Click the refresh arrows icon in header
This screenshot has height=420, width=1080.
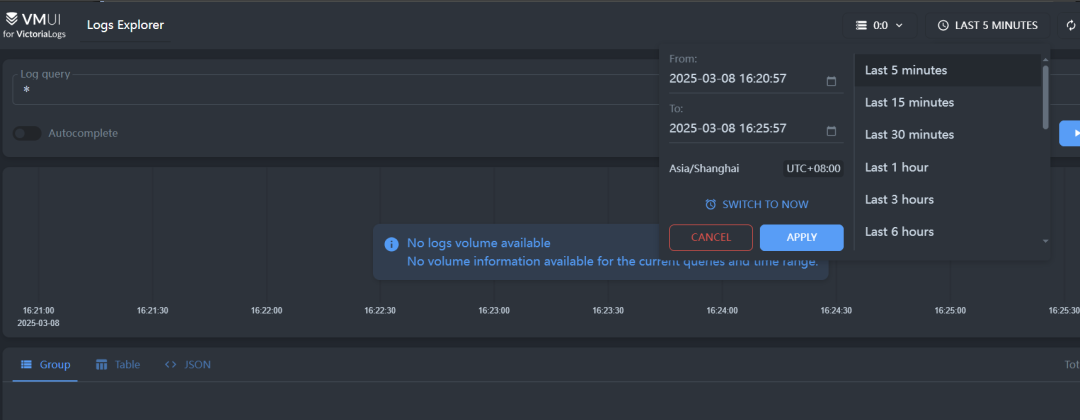1071,25
